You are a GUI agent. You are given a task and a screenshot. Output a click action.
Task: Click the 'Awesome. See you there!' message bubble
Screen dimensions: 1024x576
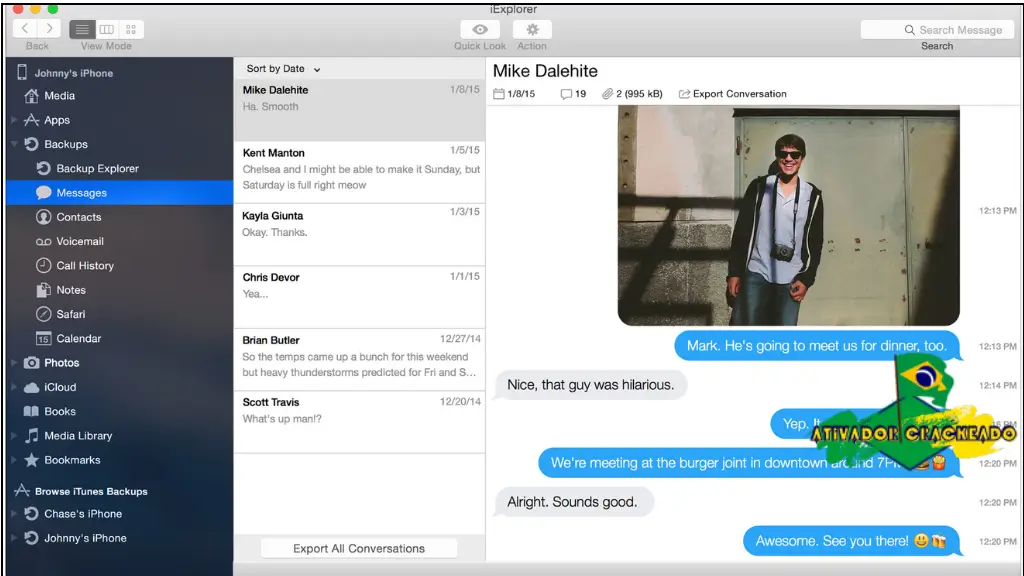851,541
